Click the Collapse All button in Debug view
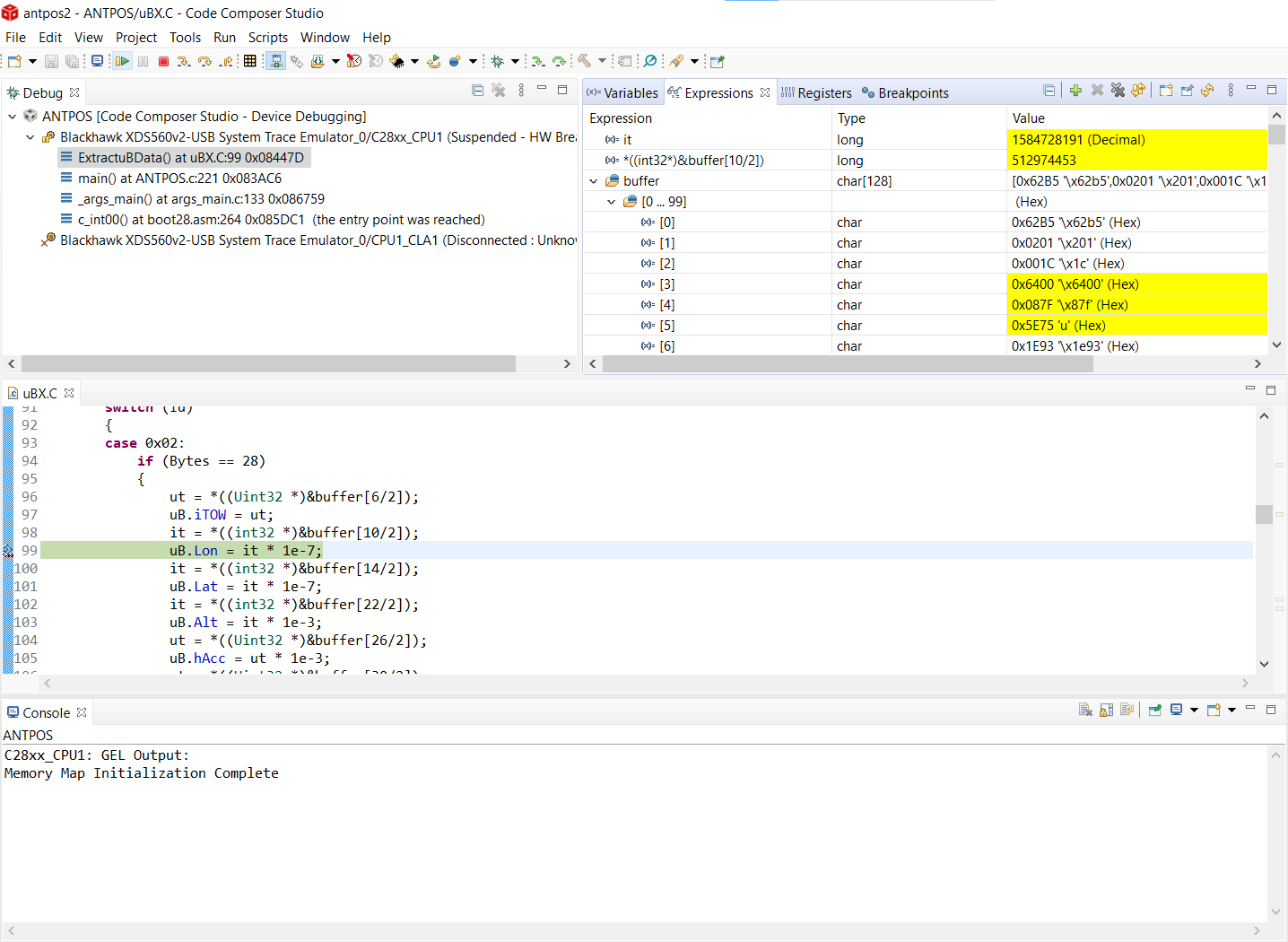Screen dimensions: 1288x942 coord(477,92)
